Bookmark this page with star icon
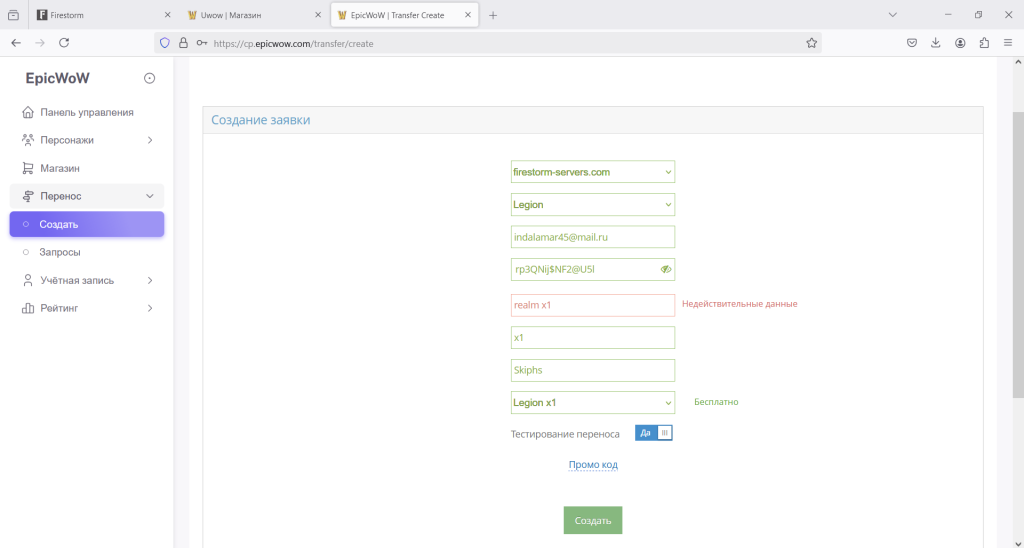Image resolution: width=1024 pixels, height=548 pixels. [811, 43]
